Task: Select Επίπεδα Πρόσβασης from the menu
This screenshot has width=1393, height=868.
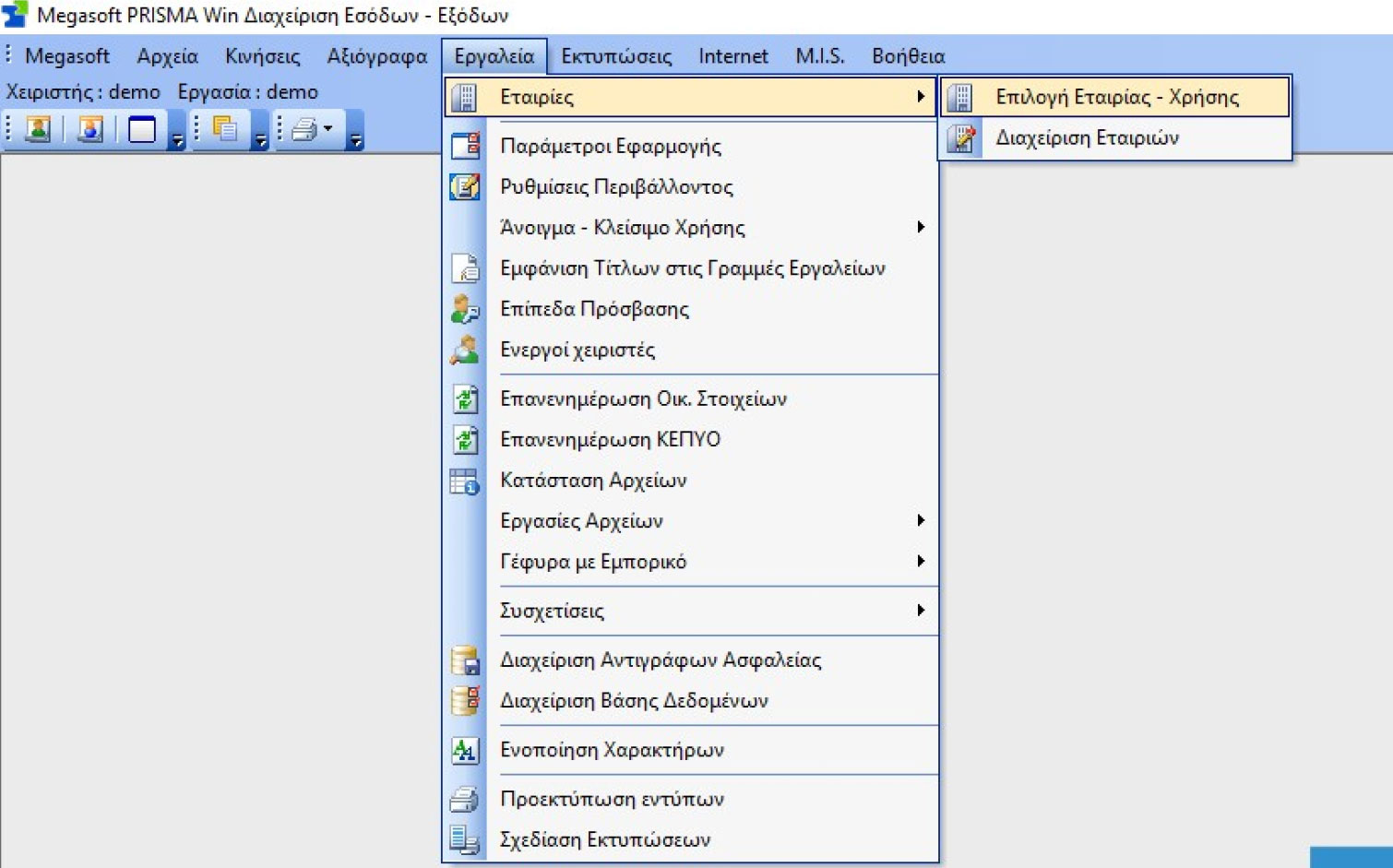Action: pos(594,309)
